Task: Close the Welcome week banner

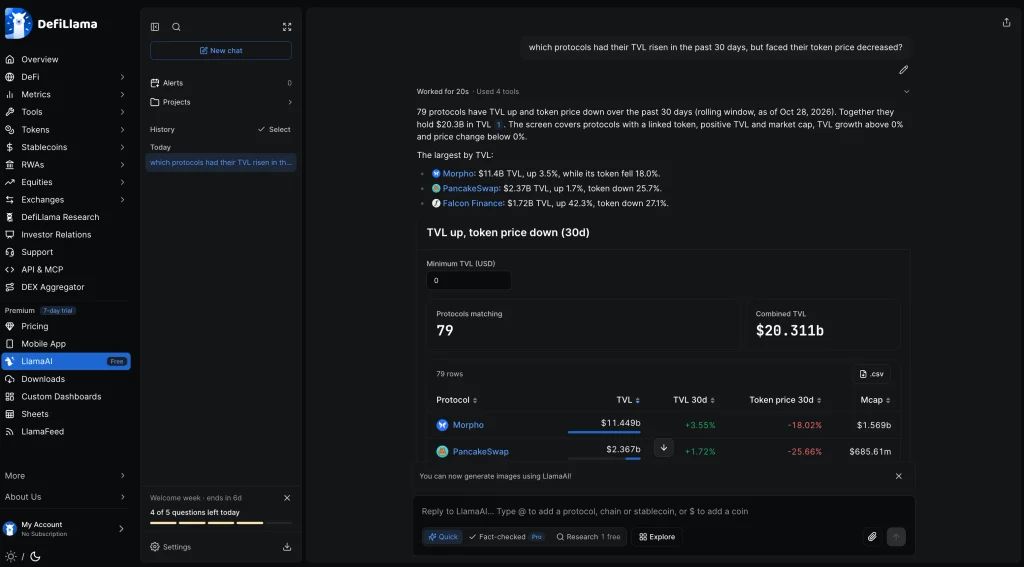Action: pos(287,498)
